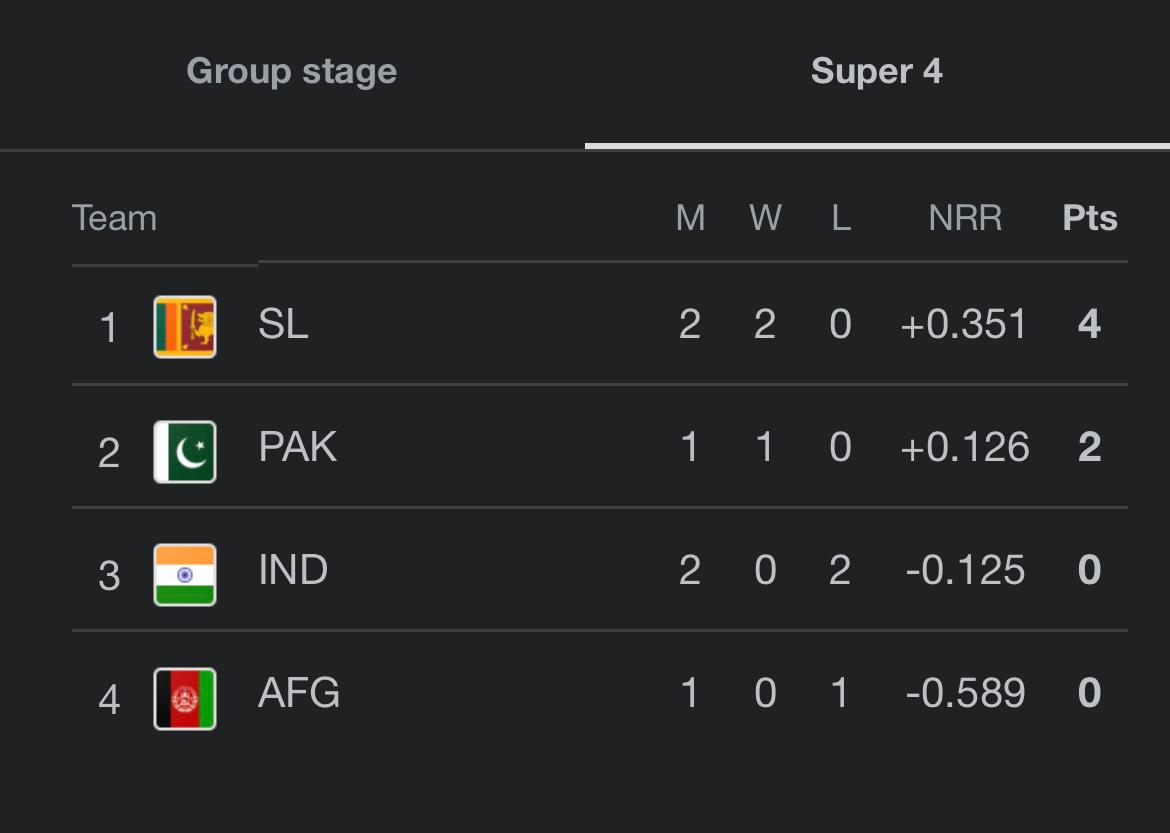This screenshot has width=1170, height=833.
Task: Switch to the Group stage tab
Action: [291, 72]
